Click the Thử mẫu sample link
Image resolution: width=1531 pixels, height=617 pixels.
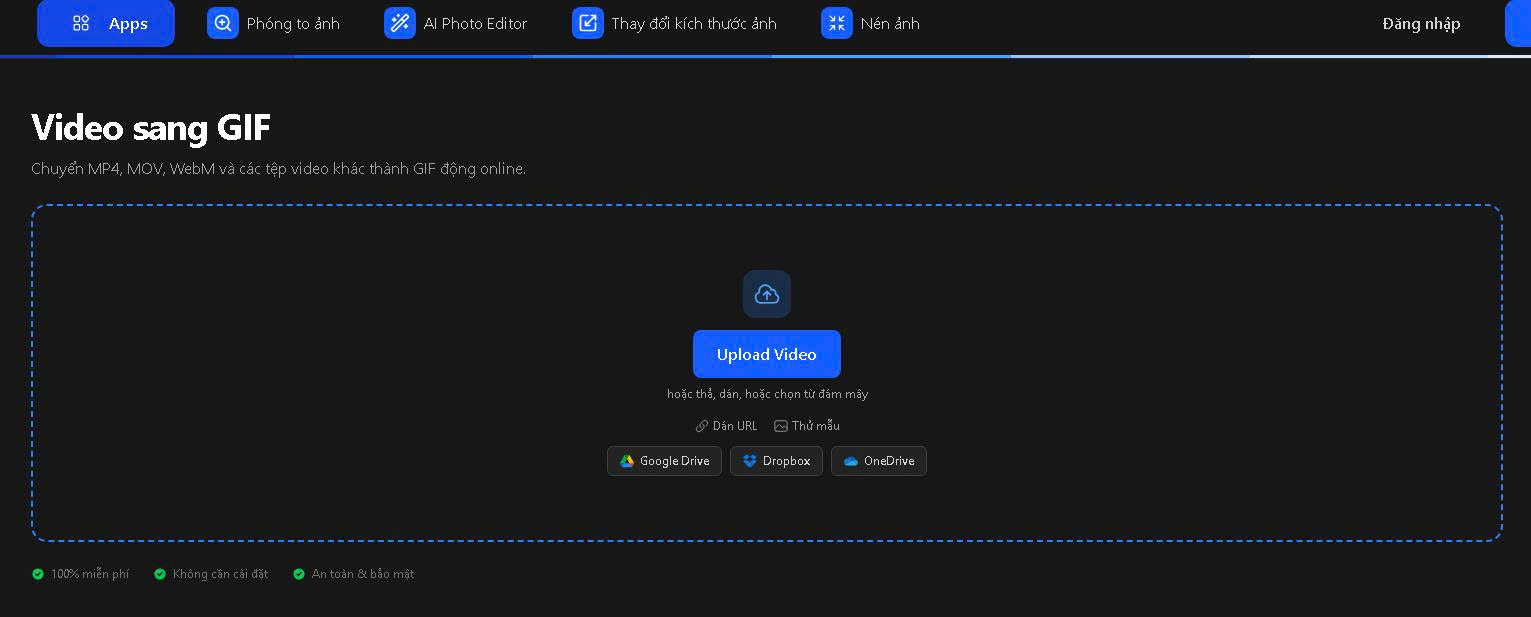pyautogui.click(x=807, y=426)
